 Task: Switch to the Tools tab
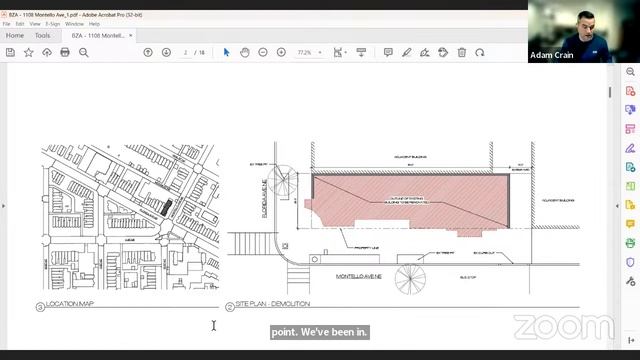[42, 36]
